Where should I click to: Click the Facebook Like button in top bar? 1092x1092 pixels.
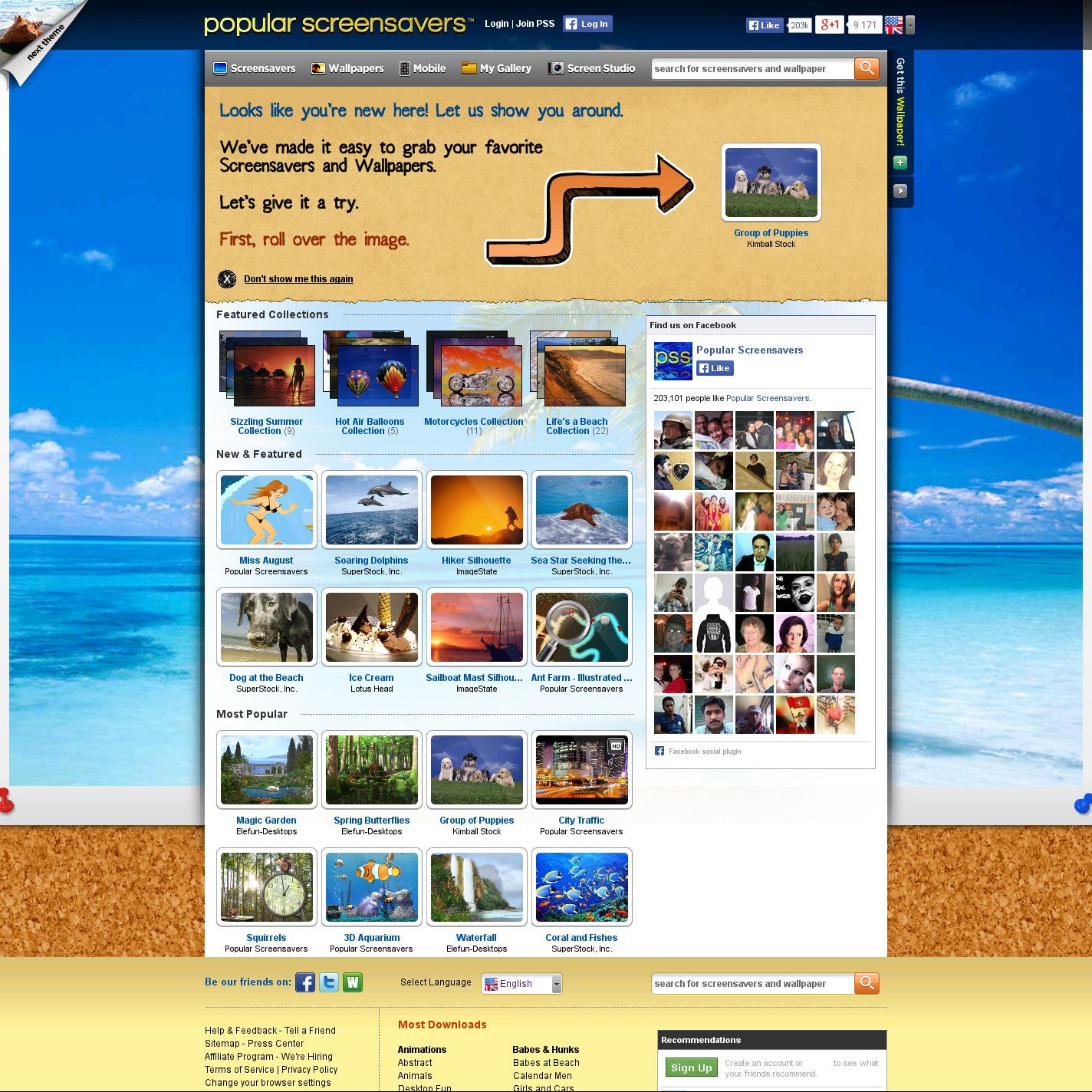(x=764, y=25)
